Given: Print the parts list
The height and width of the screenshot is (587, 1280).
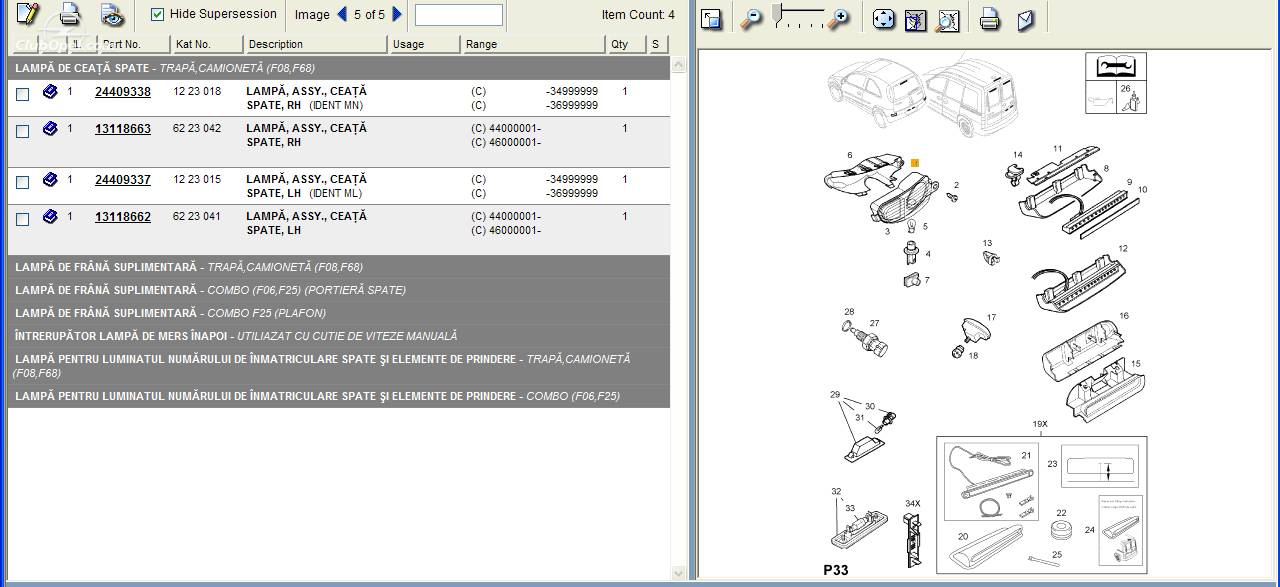Looking at the screenshot, I should 69,14.
